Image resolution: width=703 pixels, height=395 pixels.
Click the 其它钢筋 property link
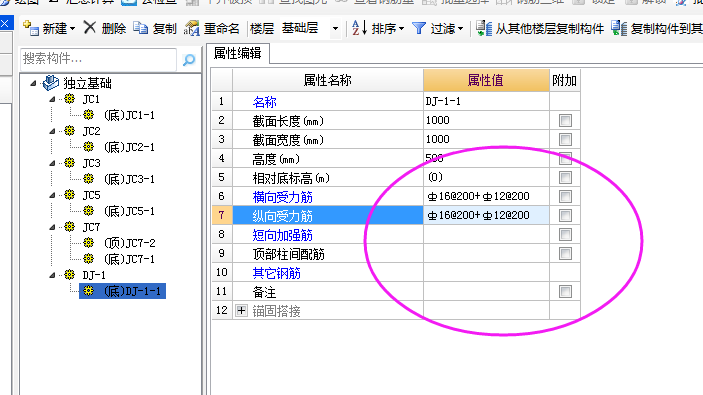[x=276, y=273]
